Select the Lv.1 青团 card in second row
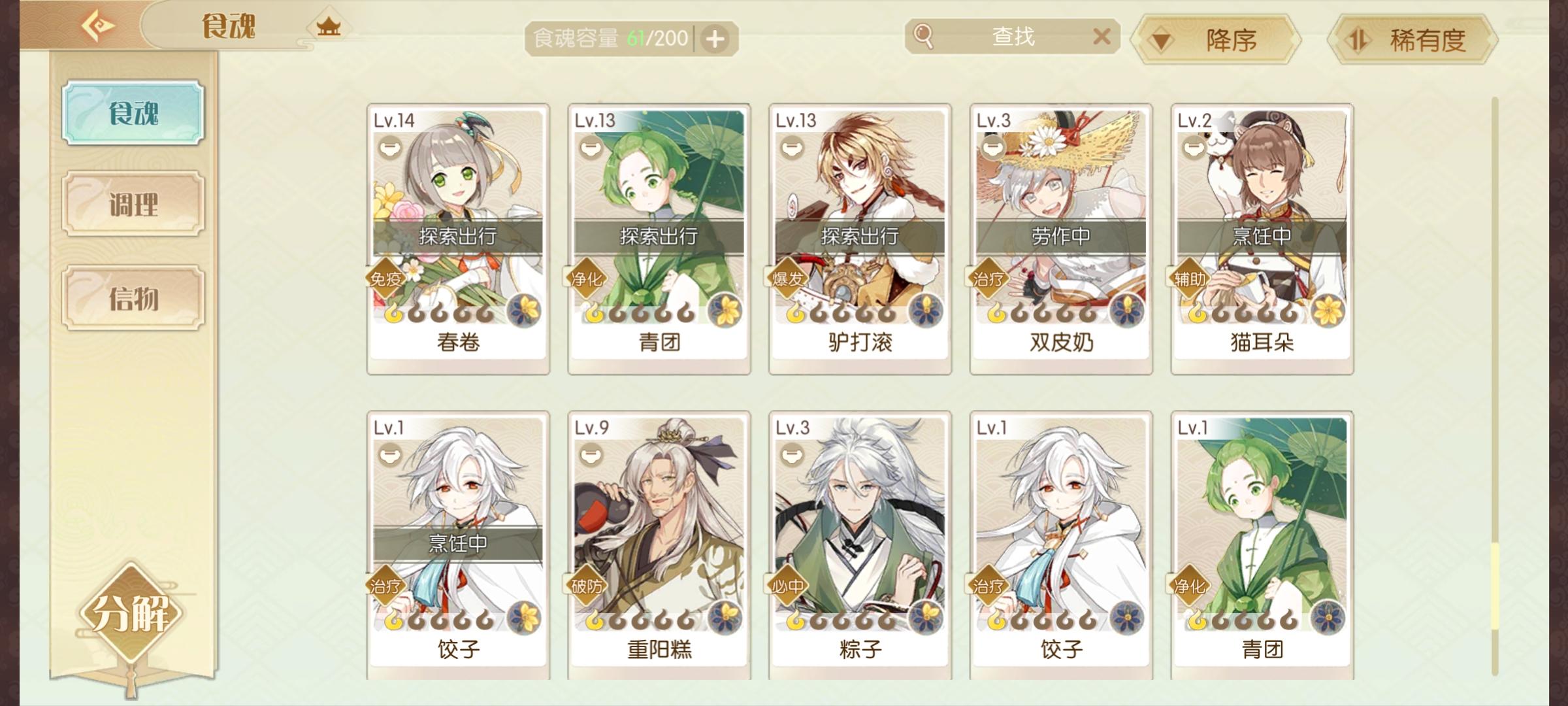This screenshot has width=1568, height=706. click(x=1262, y=544)
